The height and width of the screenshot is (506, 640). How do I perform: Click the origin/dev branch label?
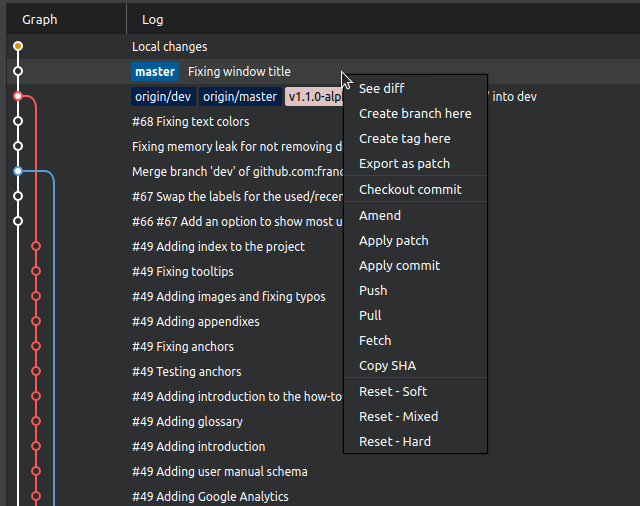pyautogui.click(x=163, y=97)
